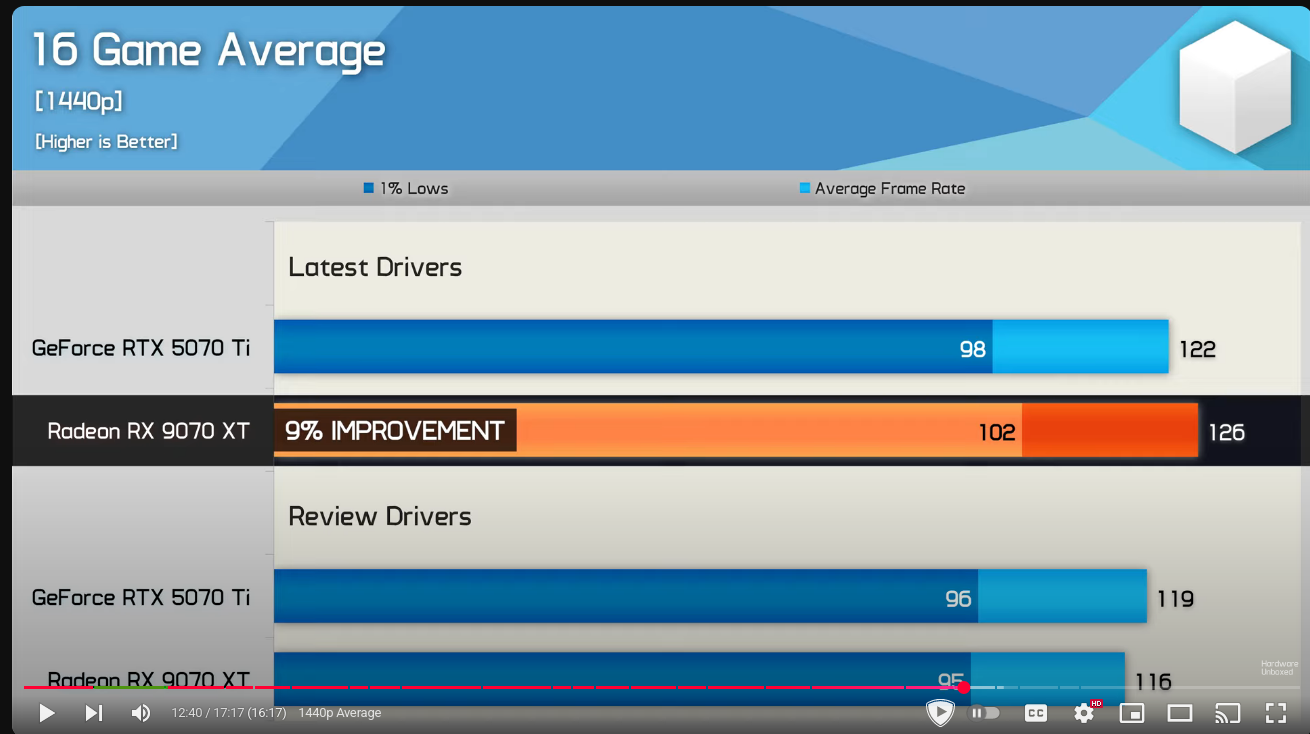Click the '1% Lows' legend entry
Image resolution: width=1310 pixels, height=734 pixels.
point(406,188)
